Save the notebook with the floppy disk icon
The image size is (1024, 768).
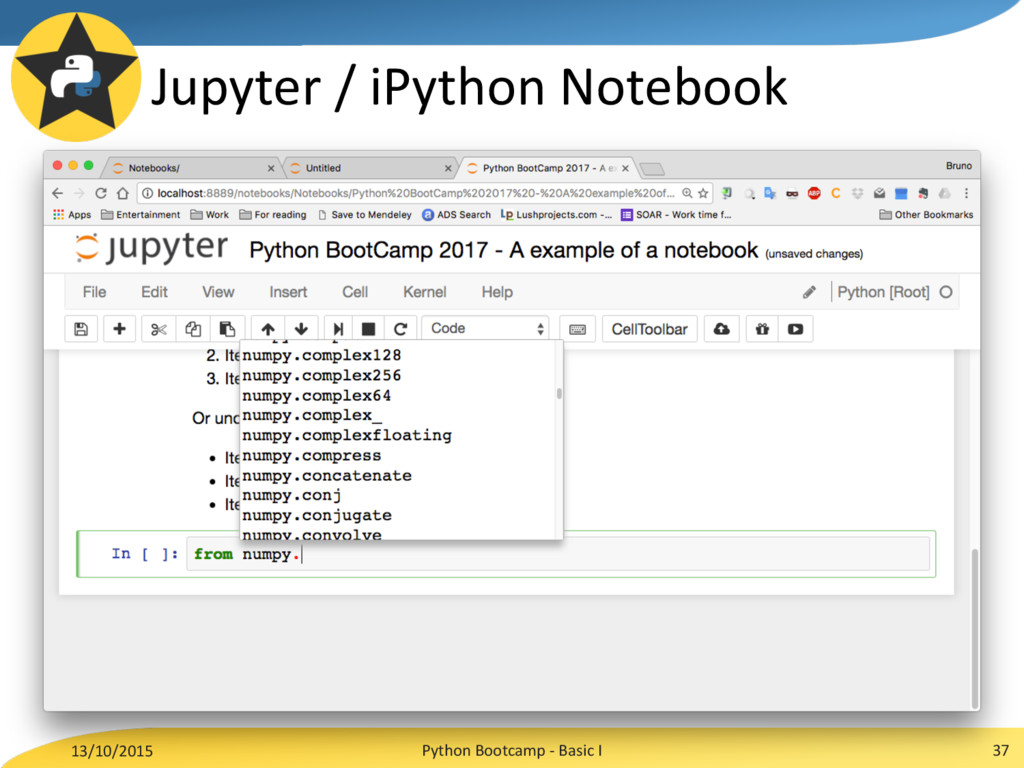(81, 329)
